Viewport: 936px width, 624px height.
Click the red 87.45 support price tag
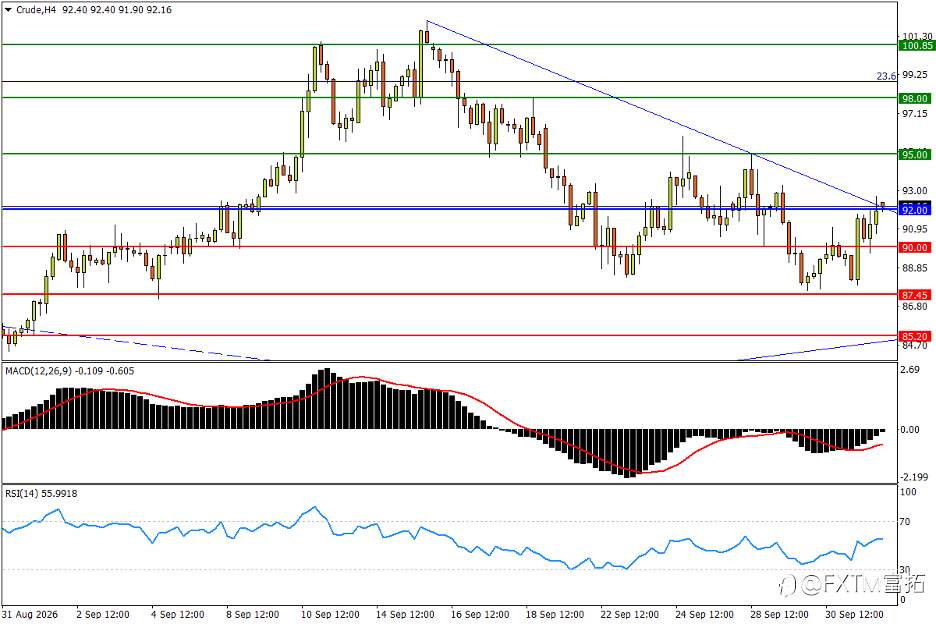tap(916, 295)
